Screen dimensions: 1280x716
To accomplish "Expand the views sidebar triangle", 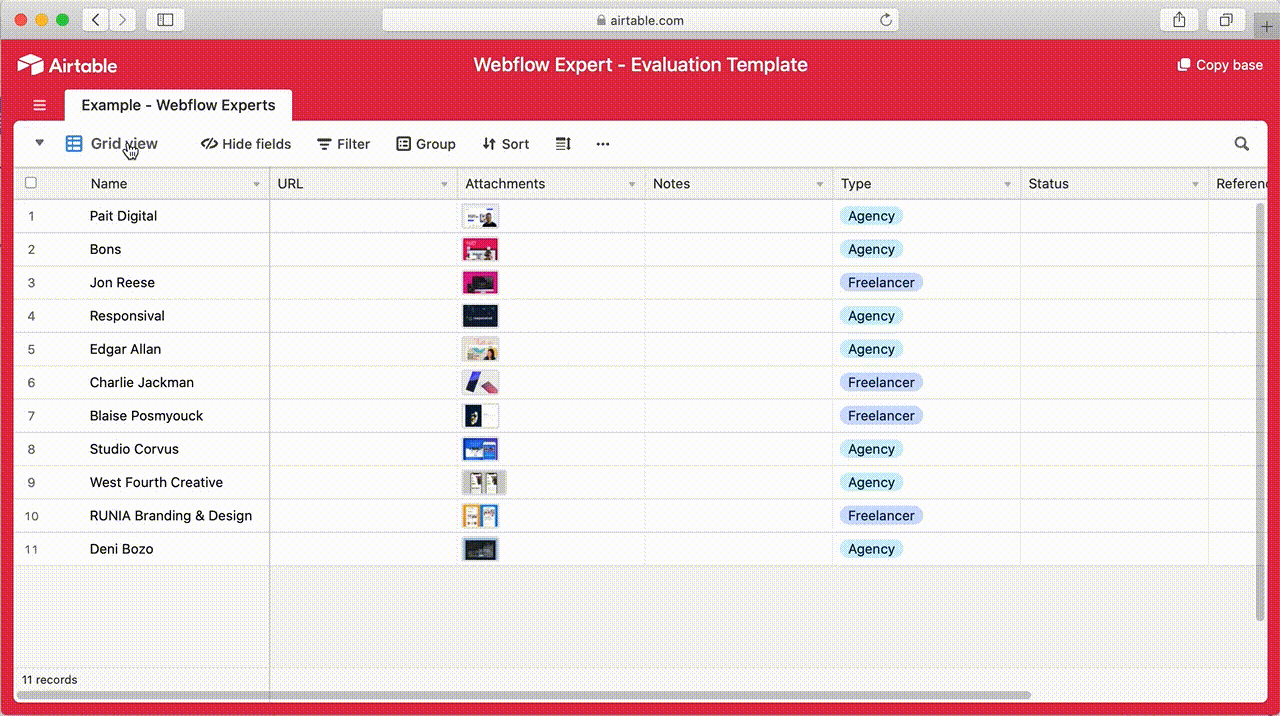I will click(40, 143).
